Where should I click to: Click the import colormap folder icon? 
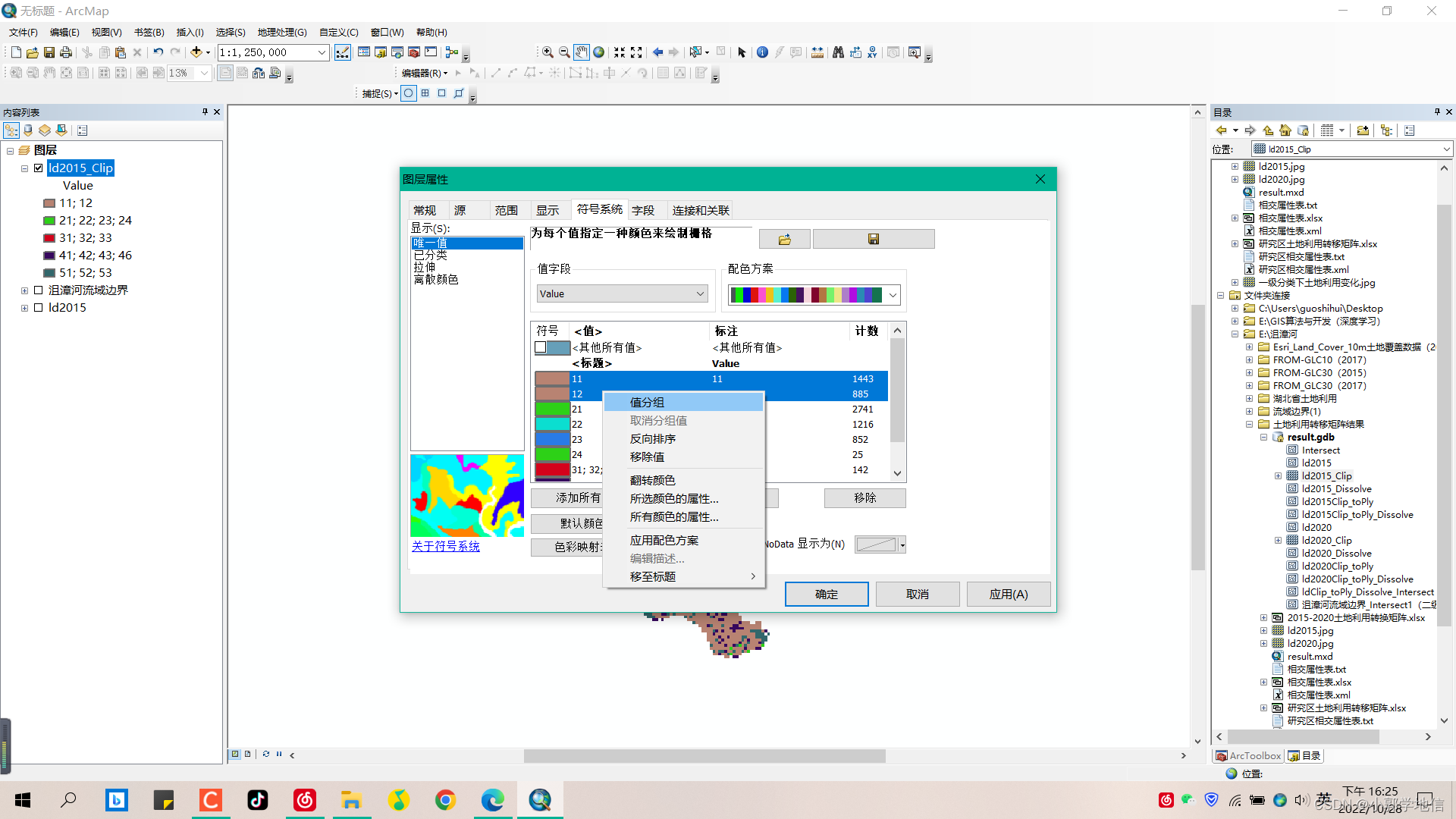point(784,240)
